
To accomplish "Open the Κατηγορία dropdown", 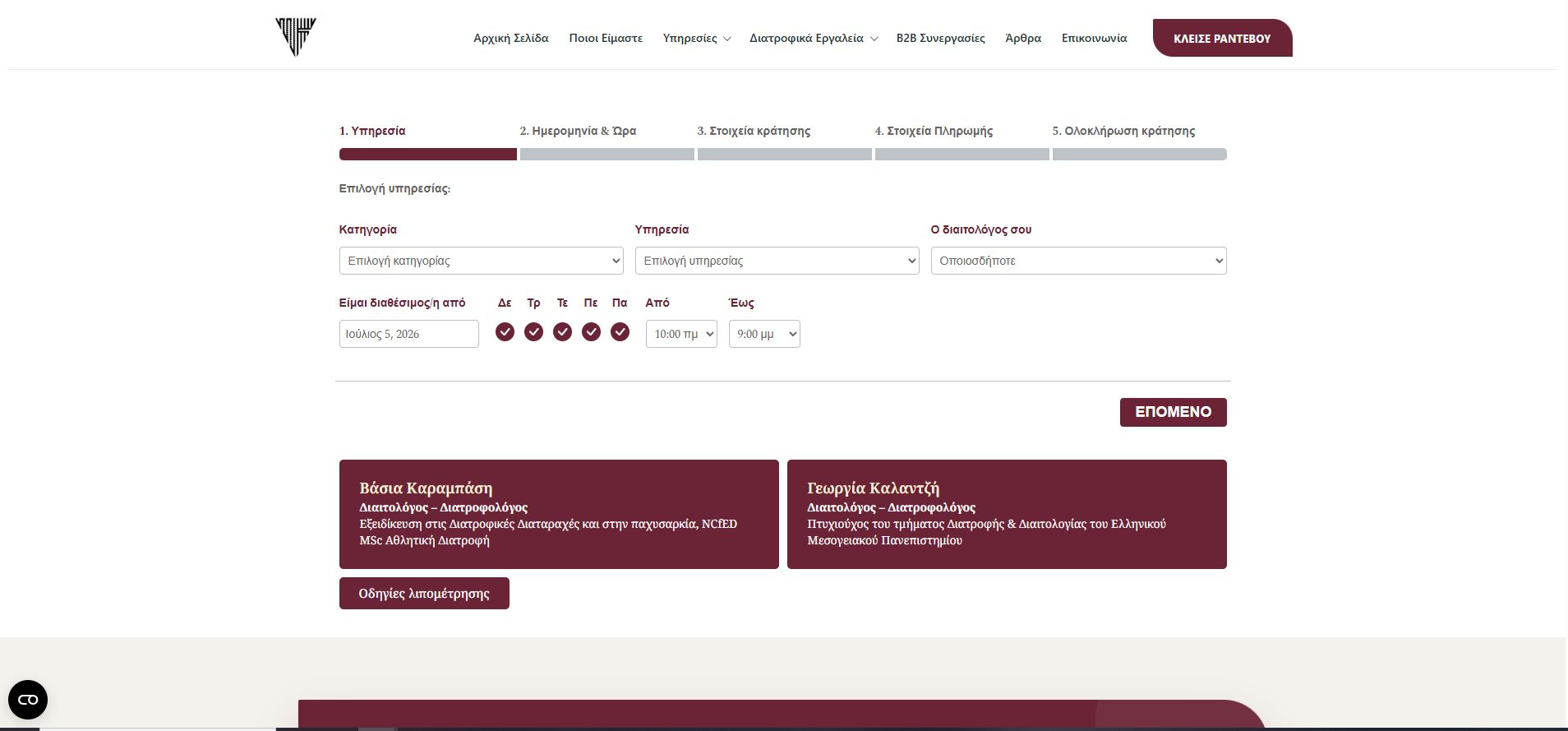I will click(x=481, y=261).
